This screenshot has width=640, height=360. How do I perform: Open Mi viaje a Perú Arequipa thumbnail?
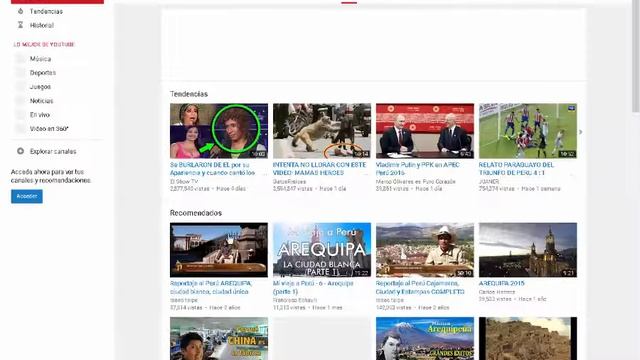322,250
